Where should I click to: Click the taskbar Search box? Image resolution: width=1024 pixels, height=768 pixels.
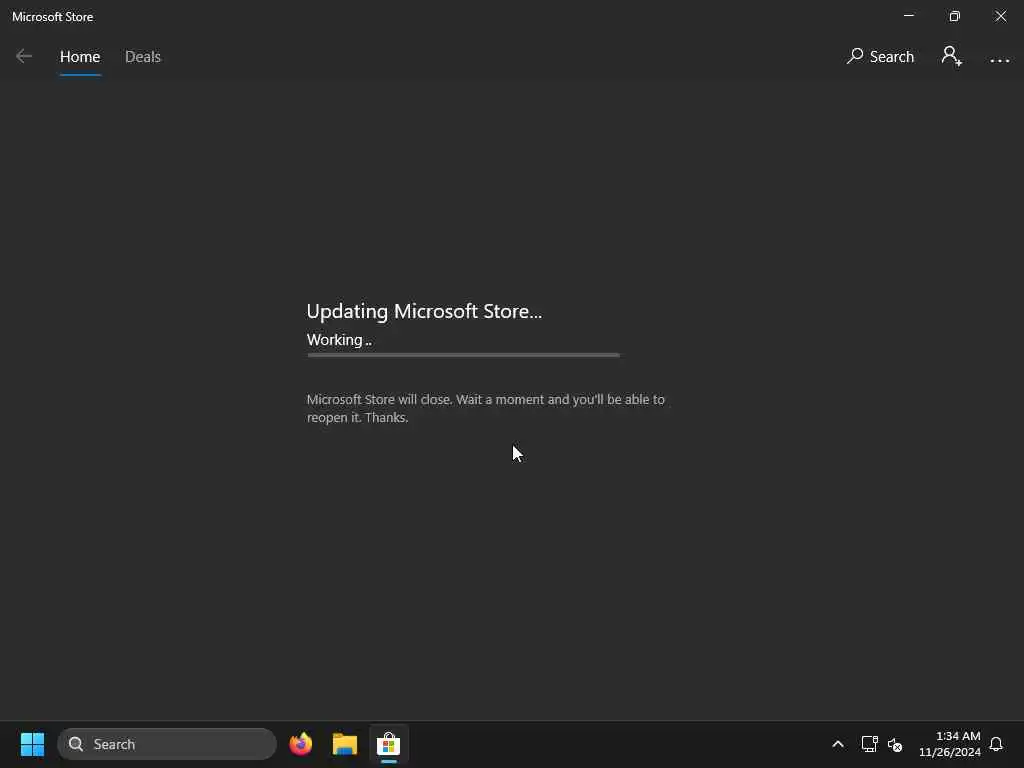(167, 744)
